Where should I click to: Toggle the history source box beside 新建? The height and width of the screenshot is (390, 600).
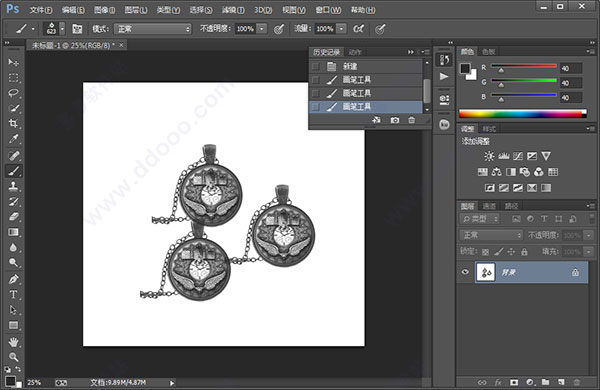point(316,67)
